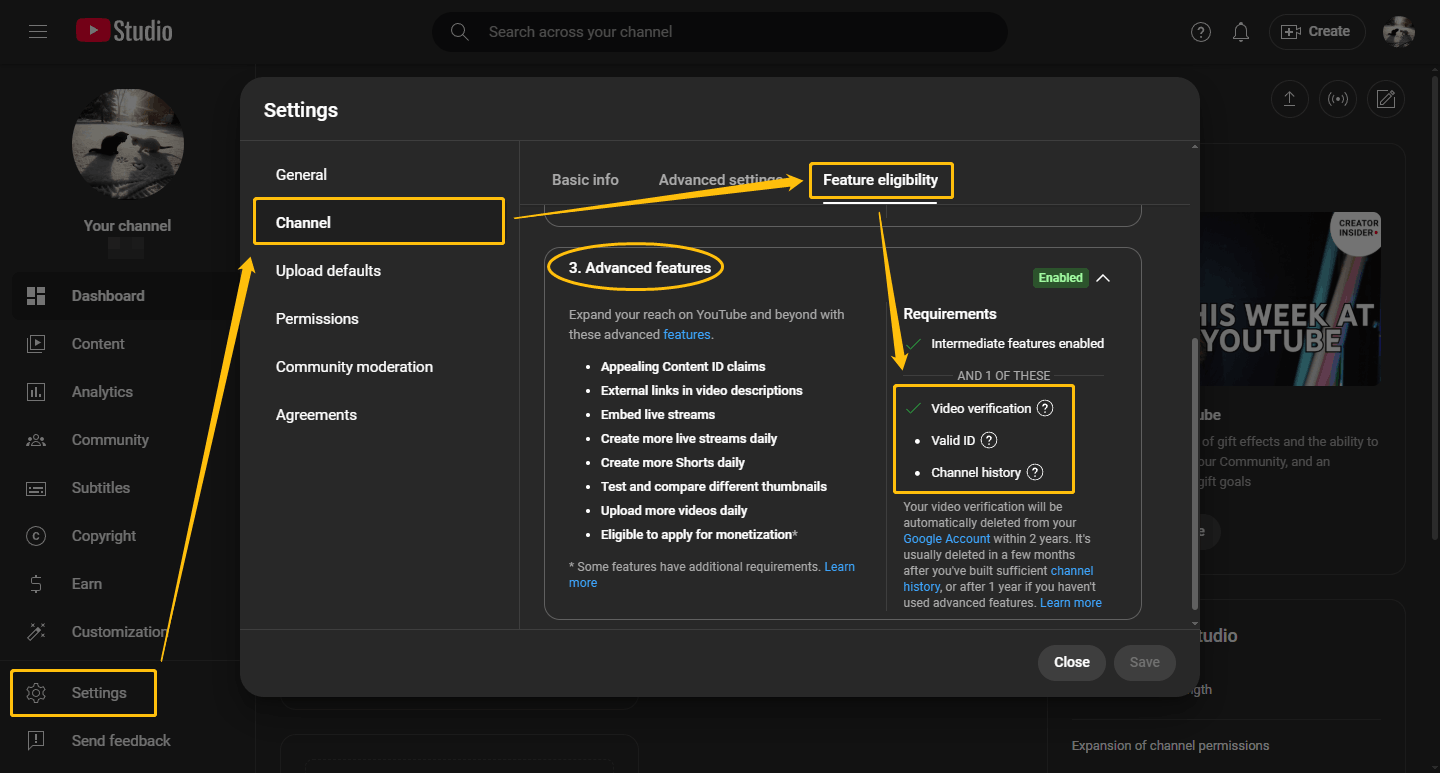Click the Save button in Settings dialog
This screenshot has height=773, width=1440.
click(x=1145, y=662)
